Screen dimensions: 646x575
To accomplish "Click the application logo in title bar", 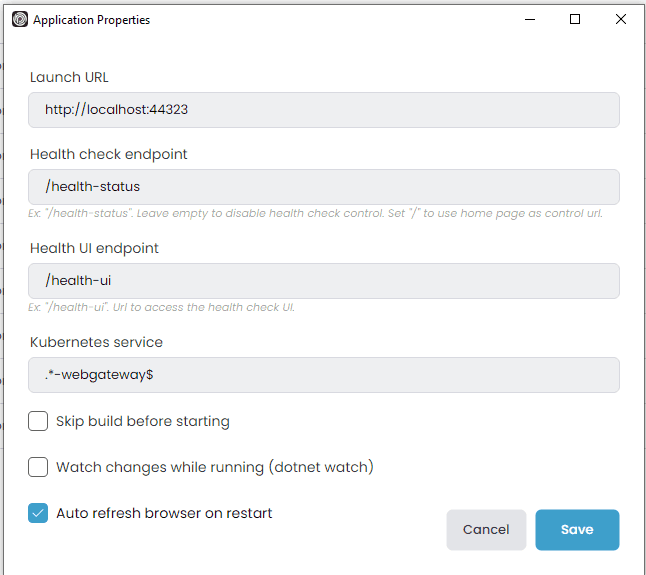I will point(19,19).
